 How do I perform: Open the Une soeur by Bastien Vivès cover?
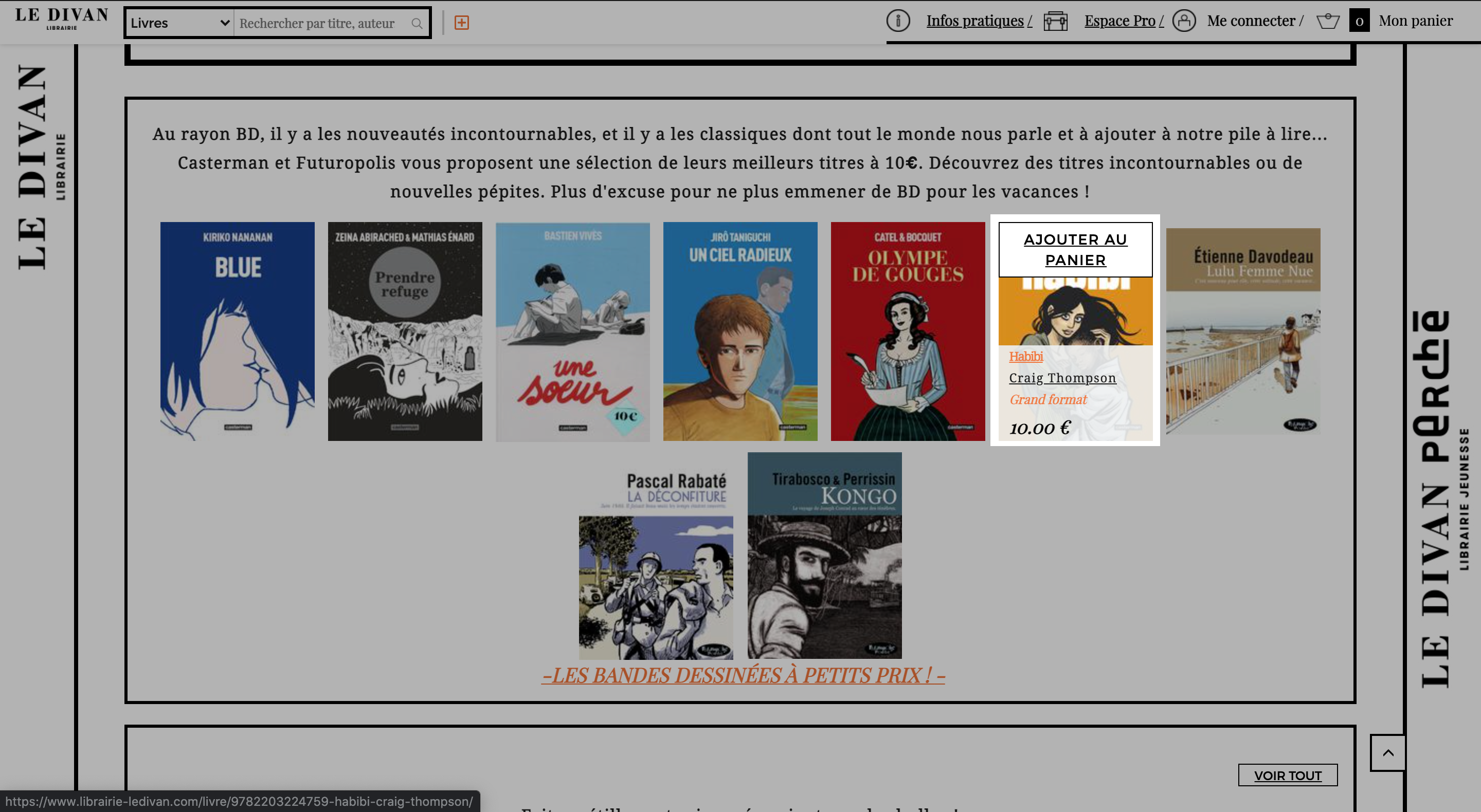573,331
